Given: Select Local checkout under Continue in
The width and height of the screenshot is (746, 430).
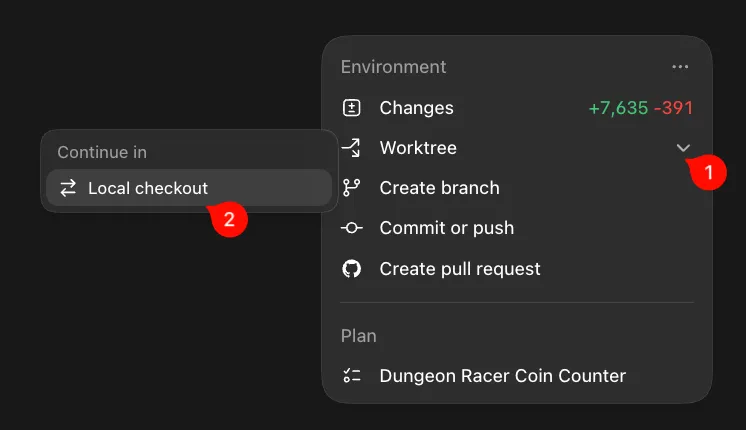Looking at the screenshot, I should (189, 188).
